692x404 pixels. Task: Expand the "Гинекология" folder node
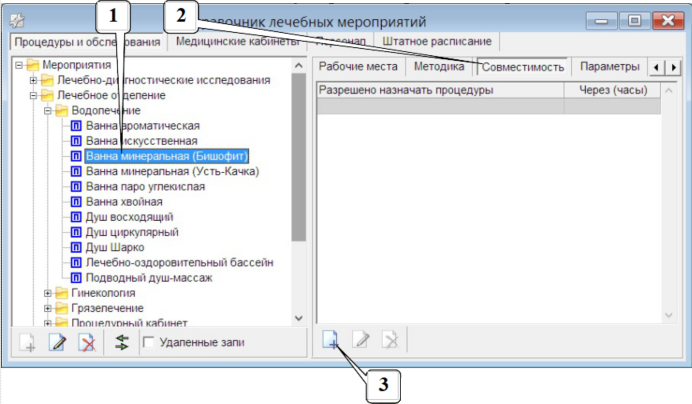(x=46, y=293)
